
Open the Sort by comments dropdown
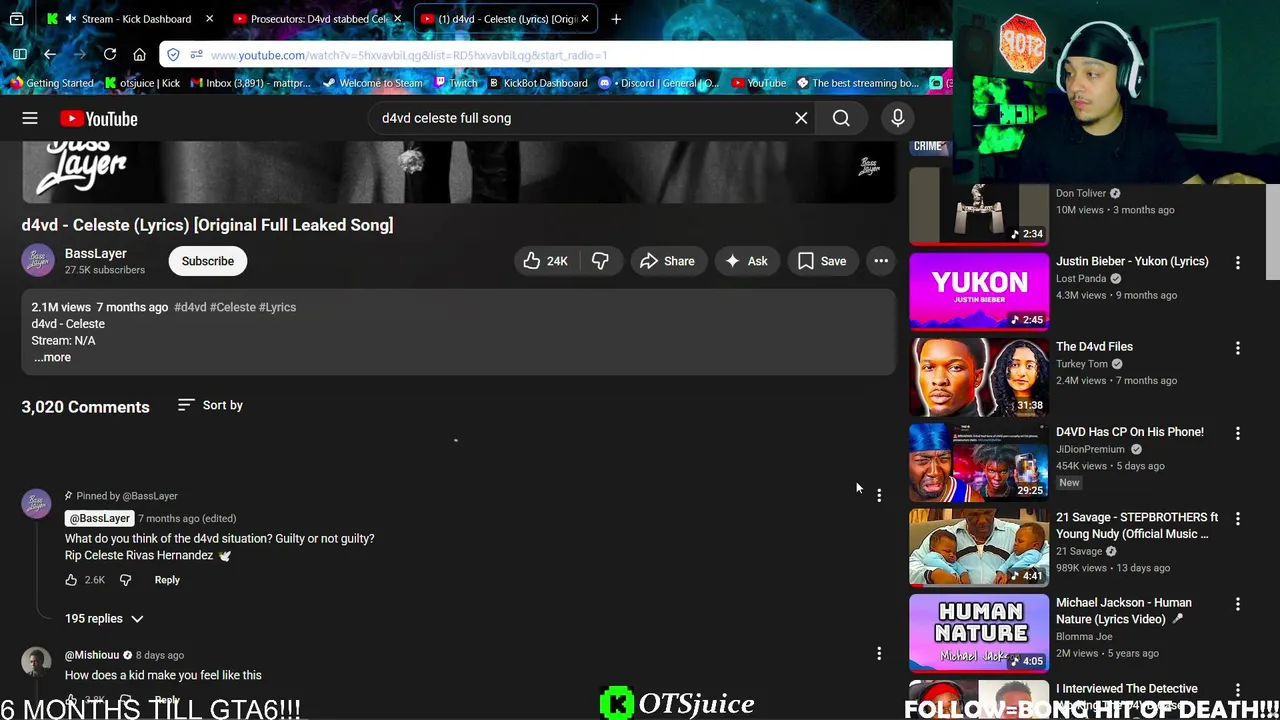coord(210,405)
